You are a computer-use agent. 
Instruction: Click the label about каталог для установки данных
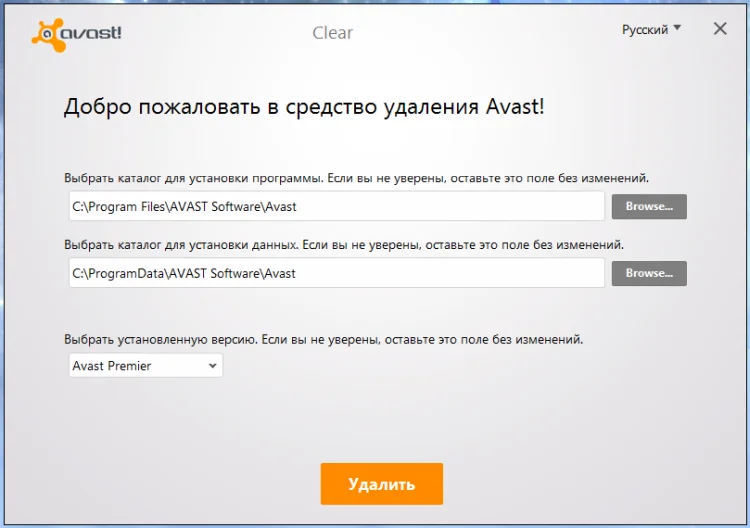pos(344,245)
